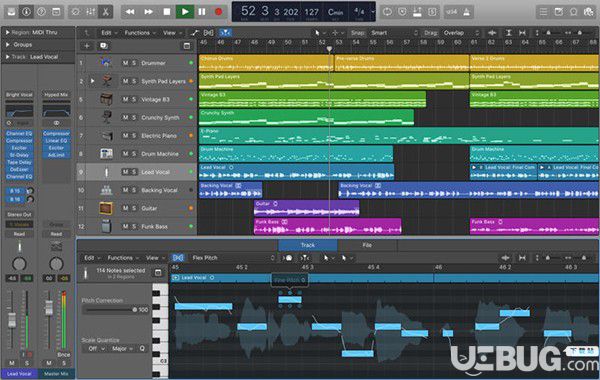600x380 pixels.
Task: Open the Linear EQ plug-in slot
Action: (56, 141)
